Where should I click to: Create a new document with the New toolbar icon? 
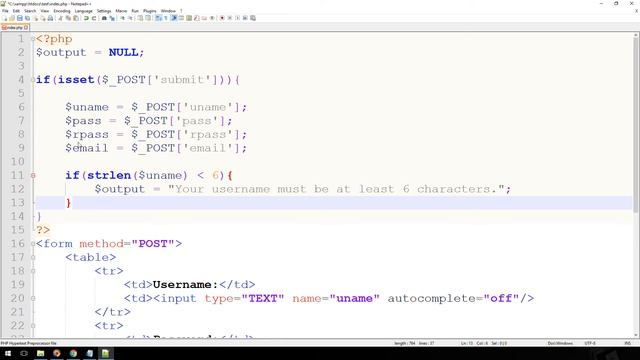point(4,18)
